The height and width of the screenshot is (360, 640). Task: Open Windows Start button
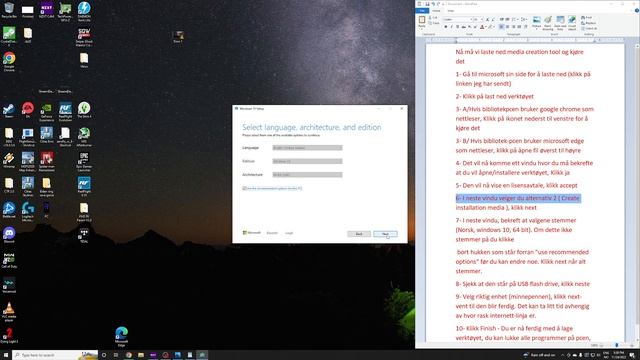[6, 355]
